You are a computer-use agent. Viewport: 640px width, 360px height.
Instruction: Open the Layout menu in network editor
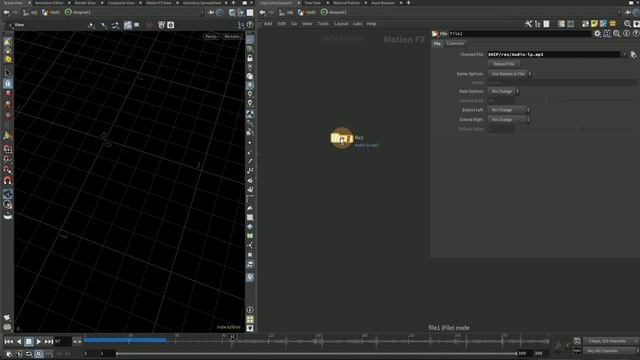(341, 24)
